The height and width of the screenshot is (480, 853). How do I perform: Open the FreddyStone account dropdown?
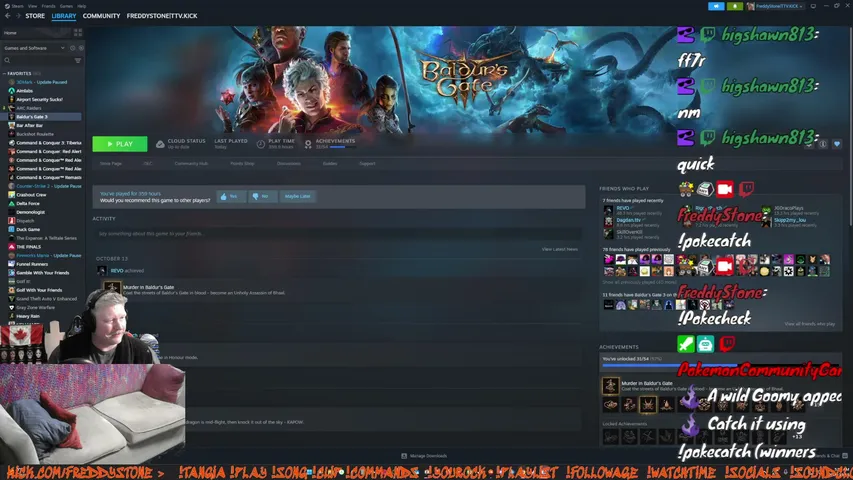coord(776,6)
